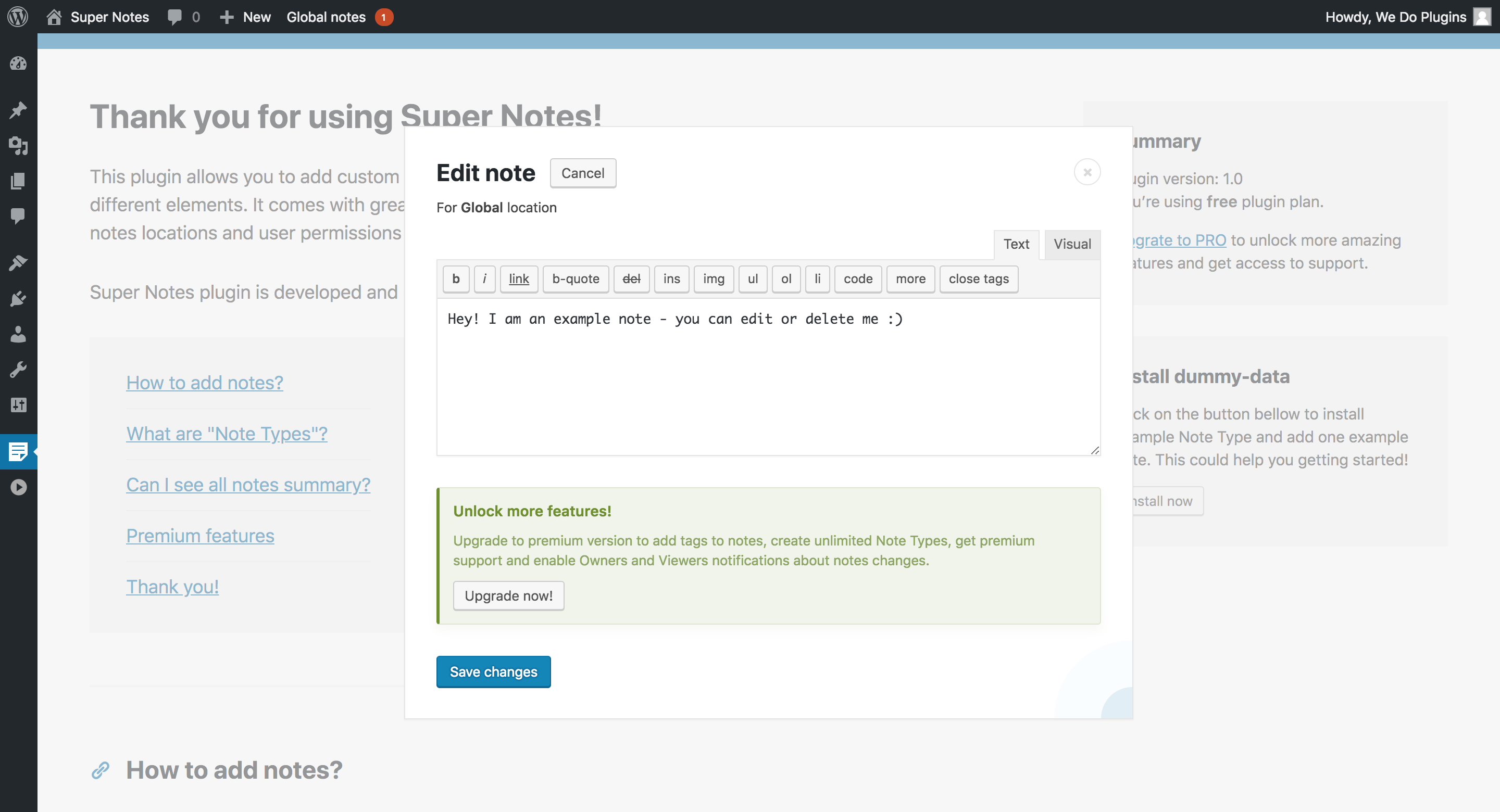Open Posts via the pushpin icon
Screen dimensions: 1500x812
point(18,109)
